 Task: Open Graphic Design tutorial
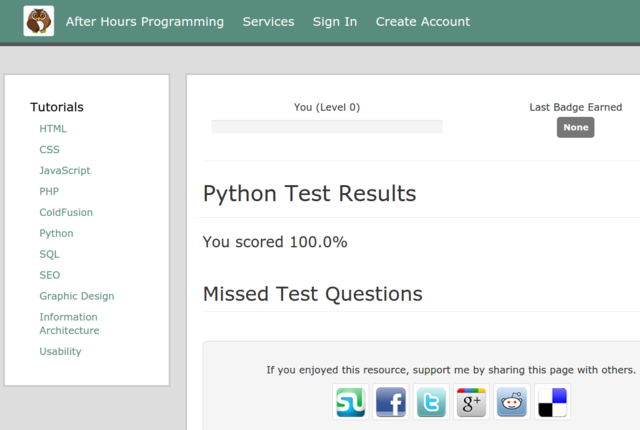76,296
